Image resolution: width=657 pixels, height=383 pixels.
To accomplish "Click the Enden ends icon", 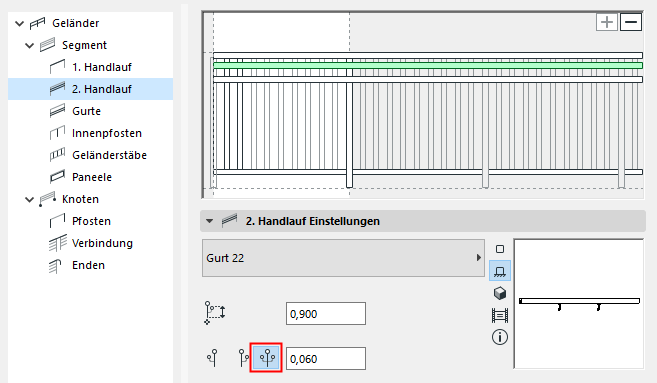I will tap(55, 266).
